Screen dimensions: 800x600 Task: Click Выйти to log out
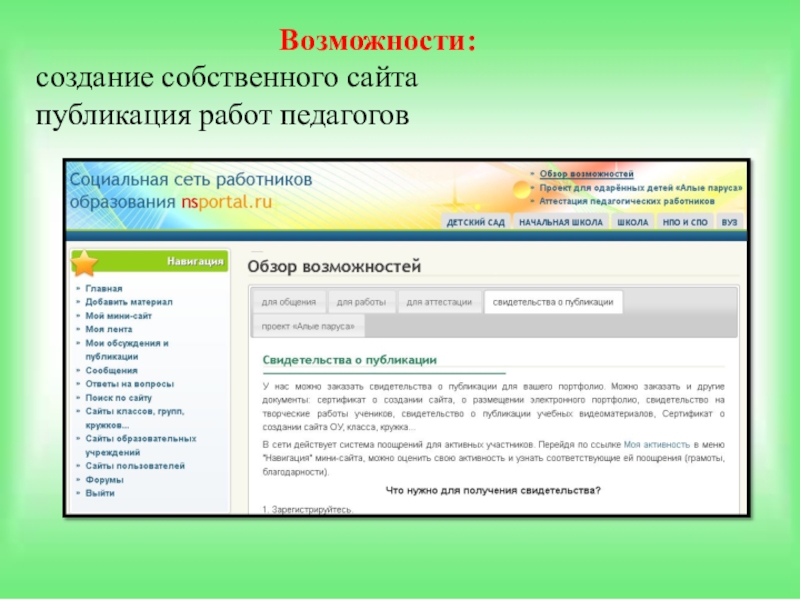(99, 493)
